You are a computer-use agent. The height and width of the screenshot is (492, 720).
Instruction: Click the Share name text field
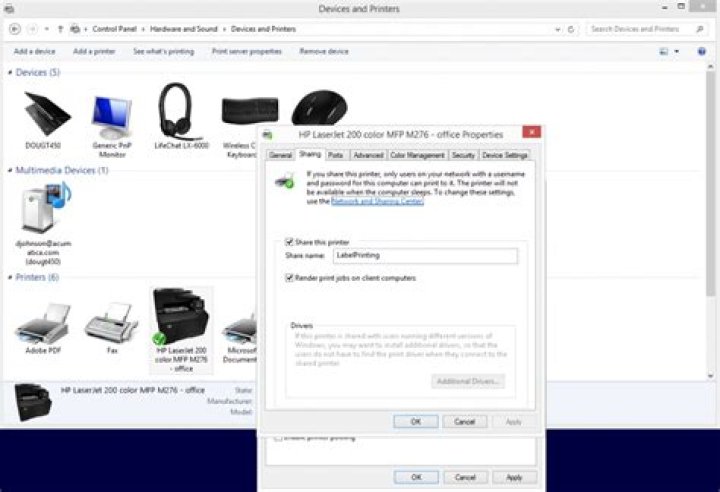tap(425, 255)
